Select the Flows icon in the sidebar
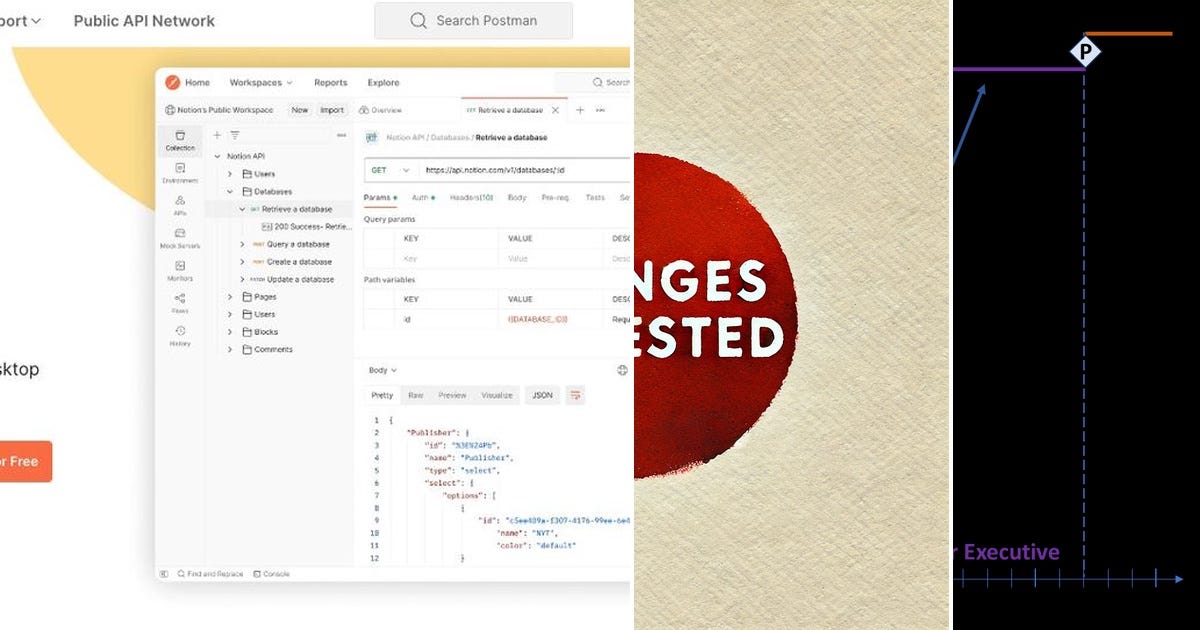 tap(181, 298)
